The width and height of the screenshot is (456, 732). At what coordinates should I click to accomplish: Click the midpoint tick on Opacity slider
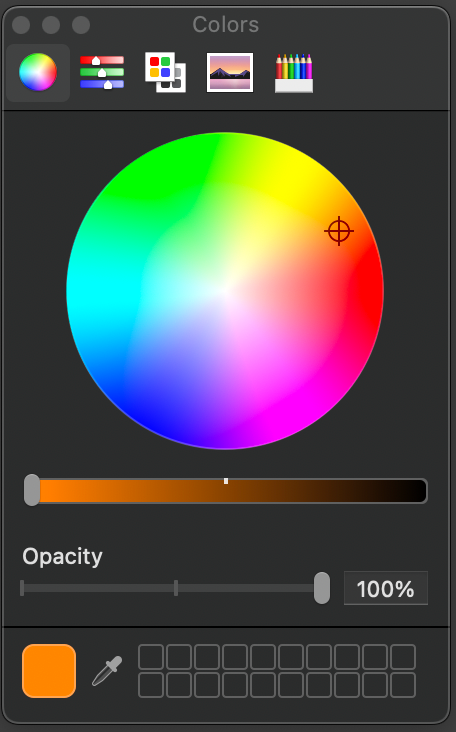point(176,588)
